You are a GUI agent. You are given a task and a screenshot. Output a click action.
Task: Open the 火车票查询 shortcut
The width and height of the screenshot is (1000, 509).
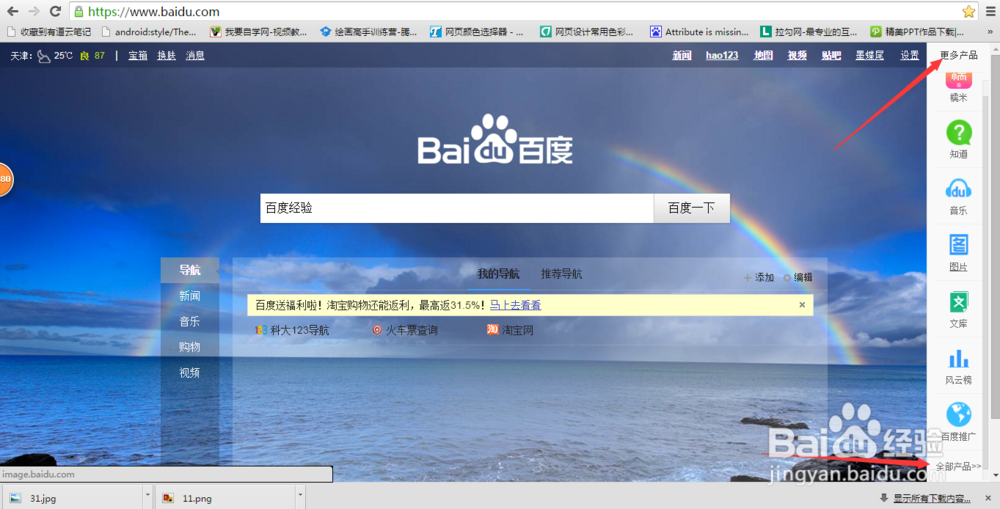pos(405,330)
